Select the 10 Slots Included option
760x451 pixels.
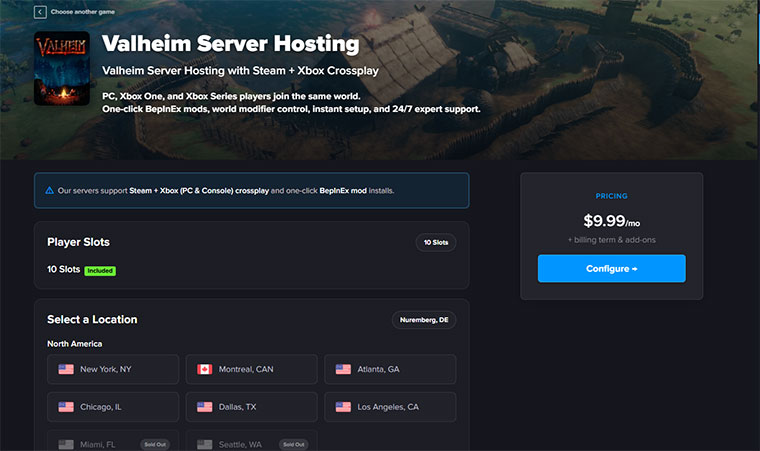(81, 270)
